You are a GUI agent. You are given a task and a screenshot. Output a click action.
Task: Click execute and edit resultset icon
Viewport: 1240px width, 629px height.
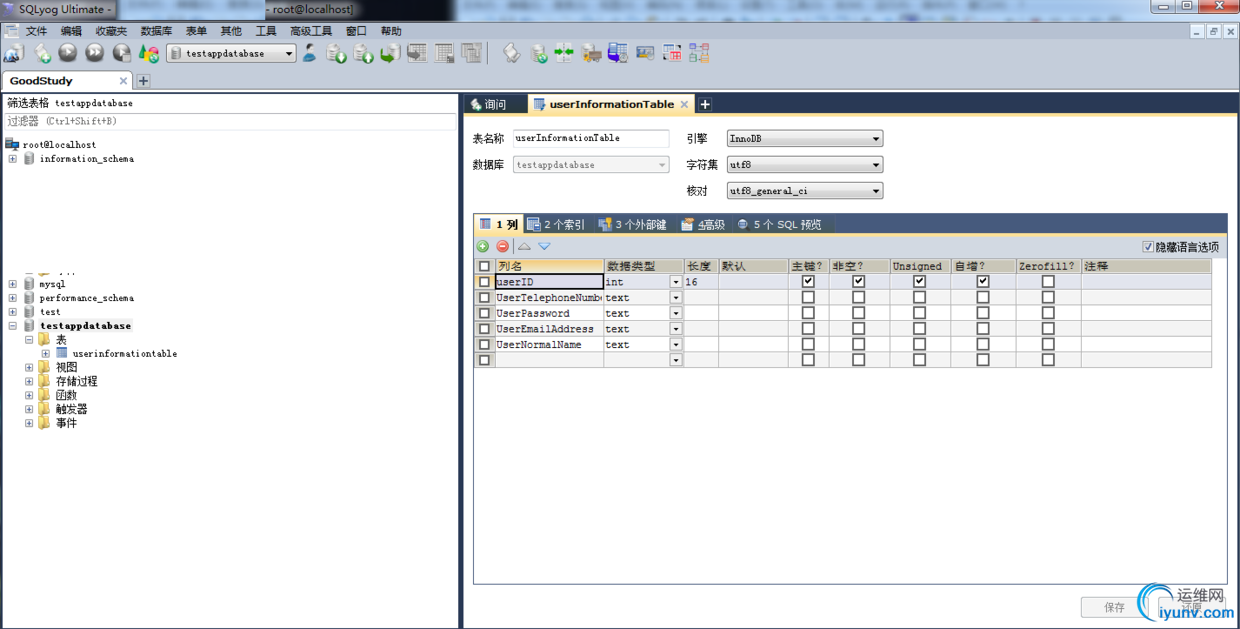(x=122, y=53)
